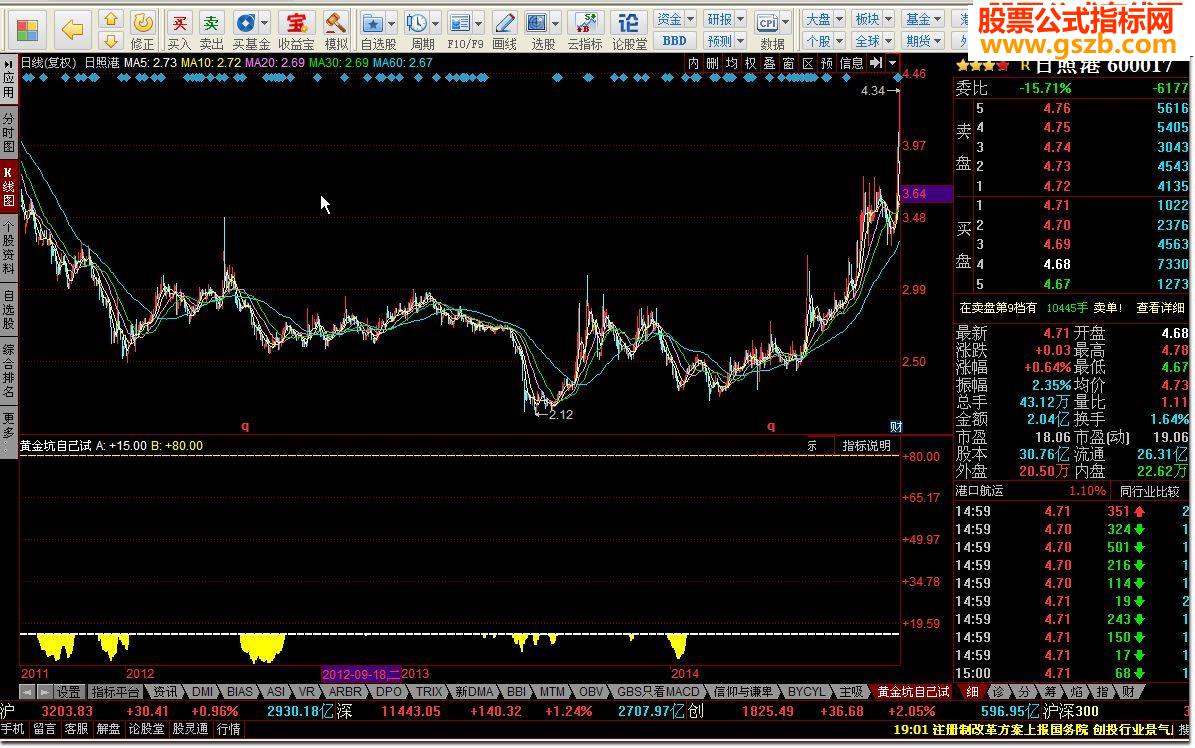The height and width of the screenshot is (748, 1195).
Task: Open the 资金 dropdown
Action: (x=675, y=19)
